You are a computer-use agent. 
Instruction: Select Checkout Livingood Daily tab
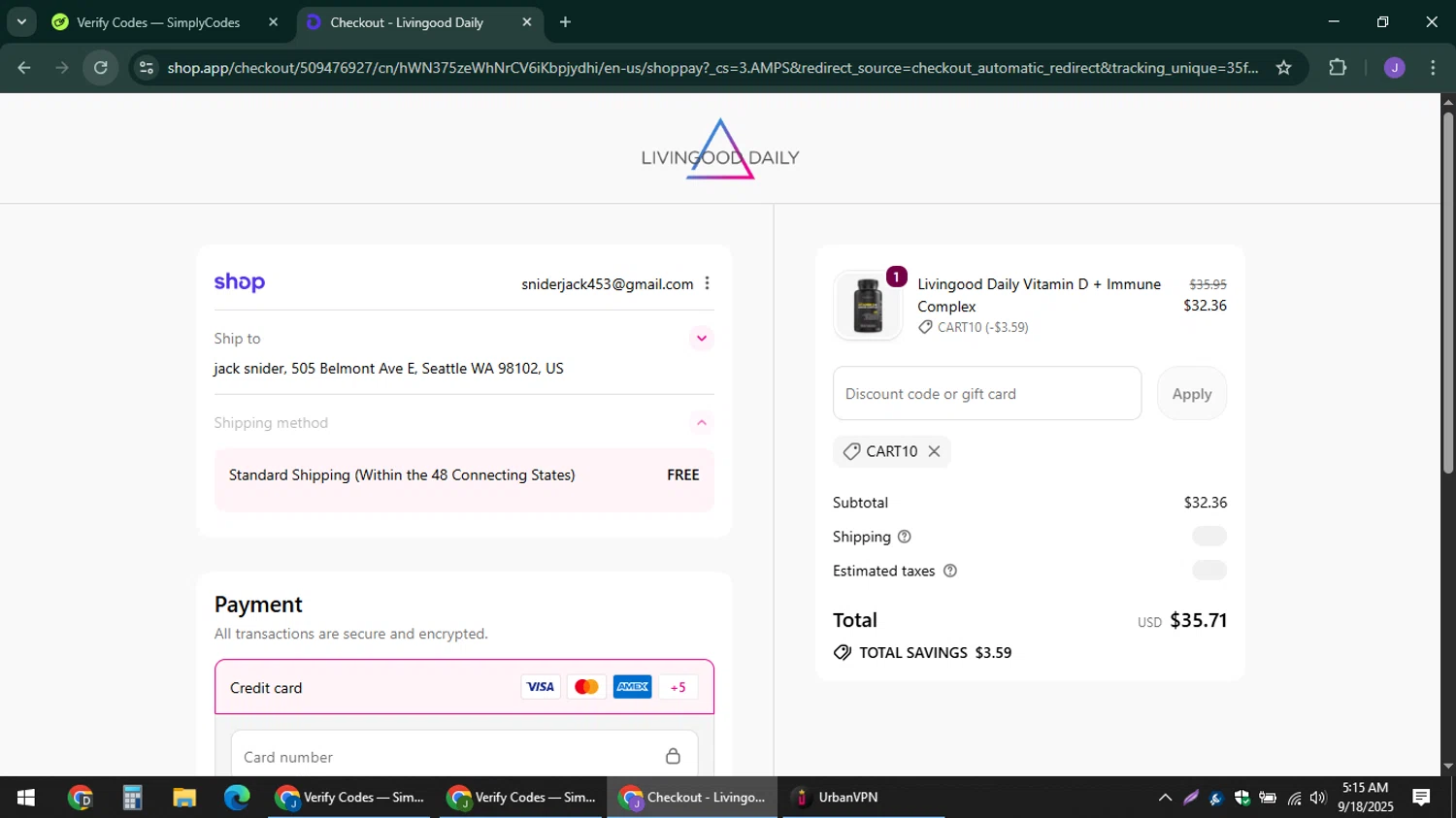pos(408,22)
